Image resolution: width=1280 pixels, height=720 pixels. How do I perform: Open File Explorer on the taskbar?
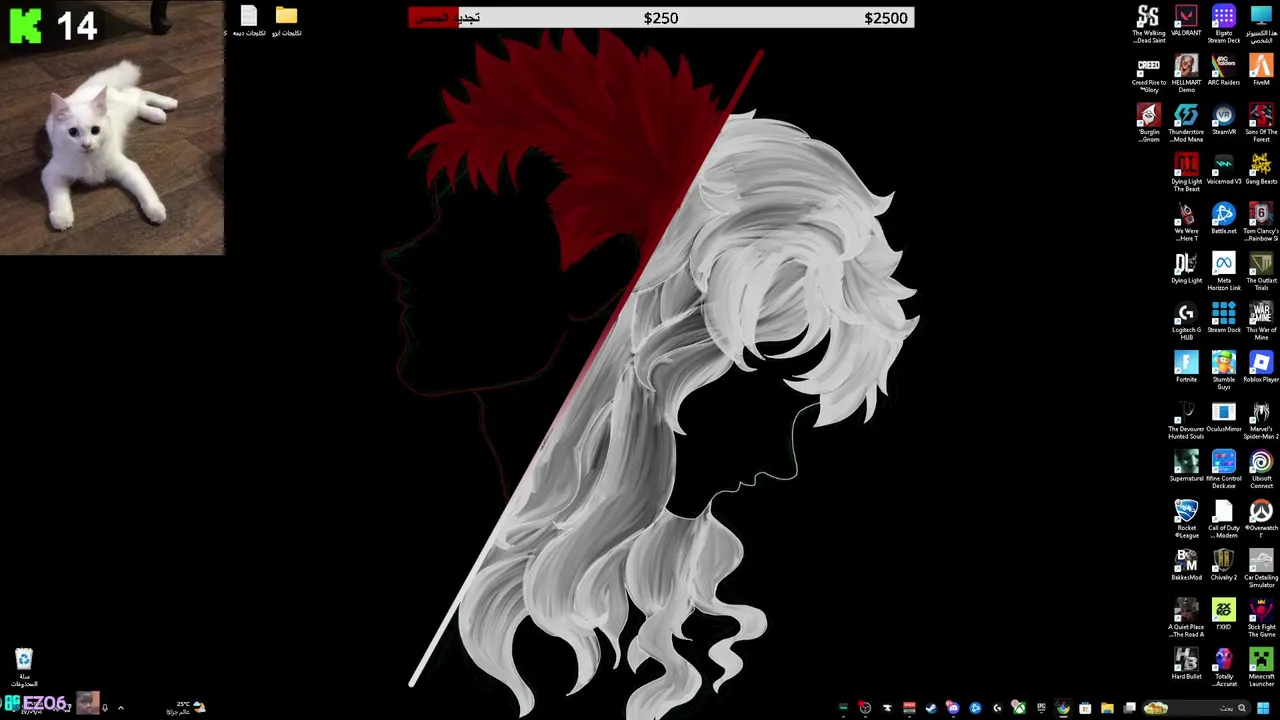click(1107, 708)
